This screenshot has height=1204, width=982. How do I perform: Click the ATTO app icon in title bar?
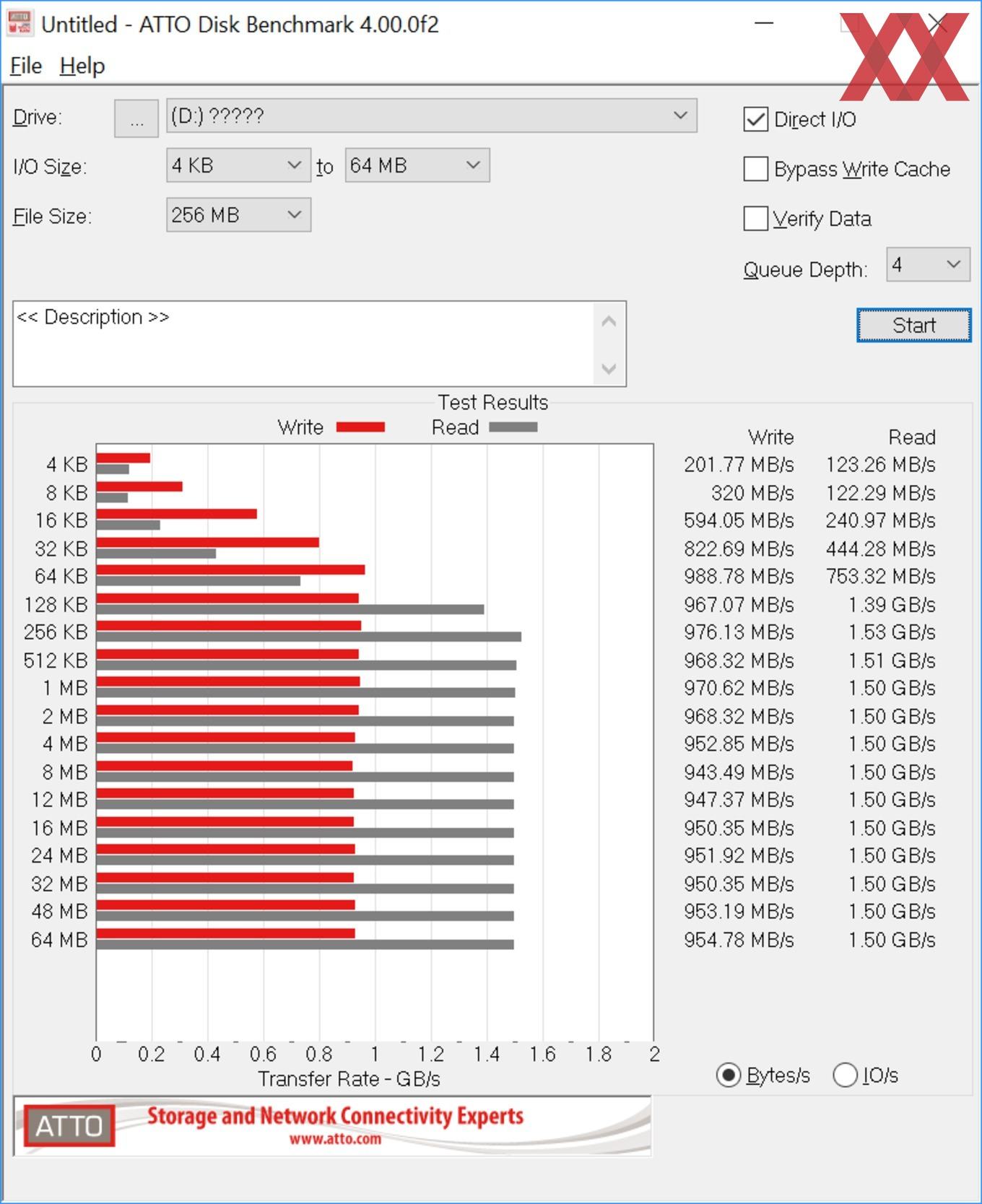(19, 23)
